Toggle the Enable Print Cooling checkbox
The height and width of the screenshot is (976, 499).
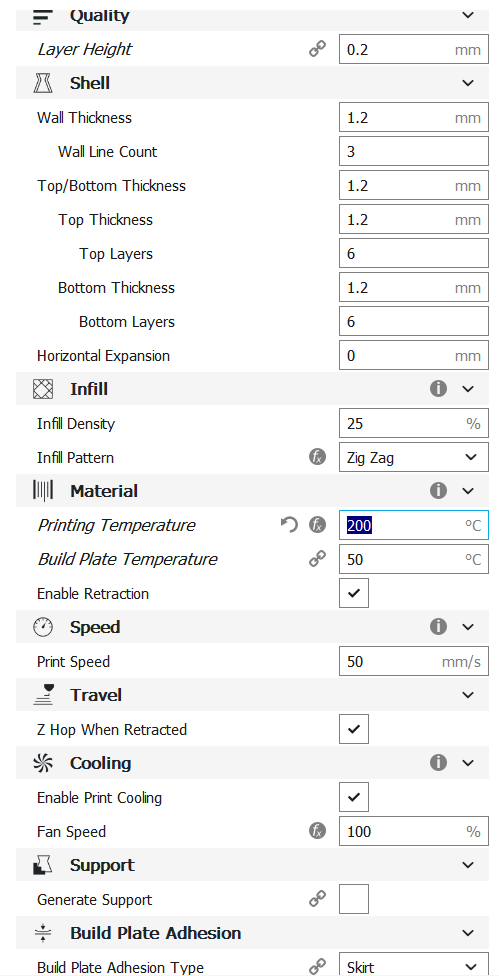[x=354, y=797]
